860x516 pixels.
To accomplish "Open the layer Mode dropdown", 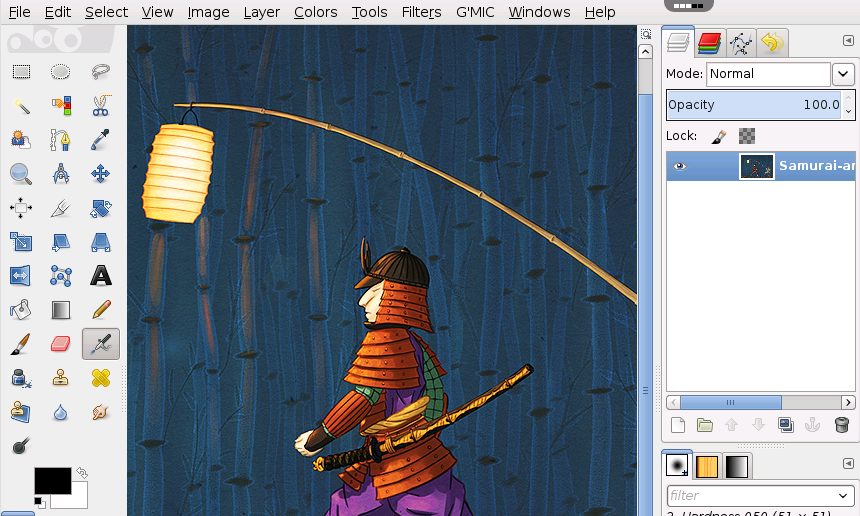I will (843, 73).
